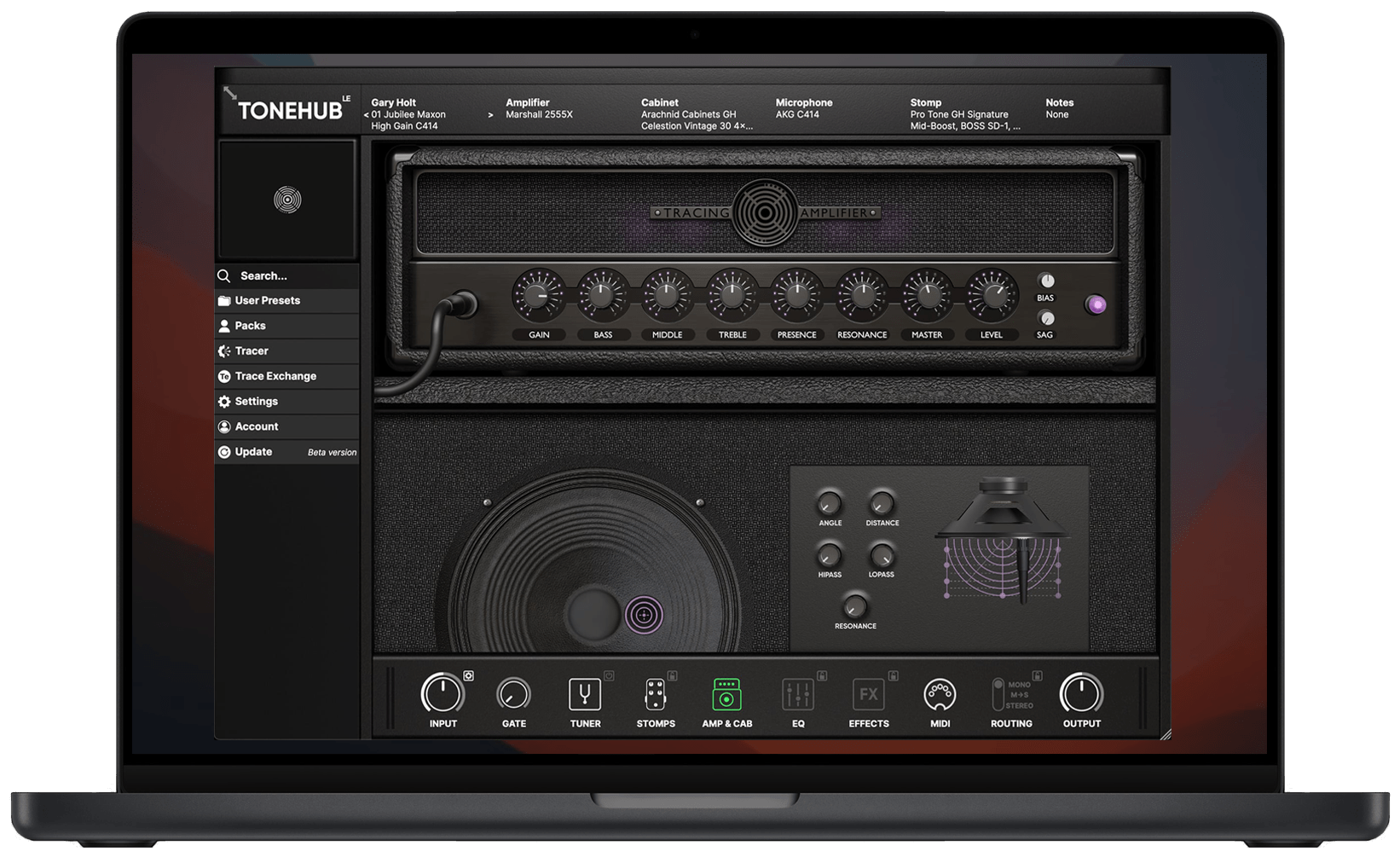Open the EQ section
This screenshot has height=863, width=1400.
798,695
